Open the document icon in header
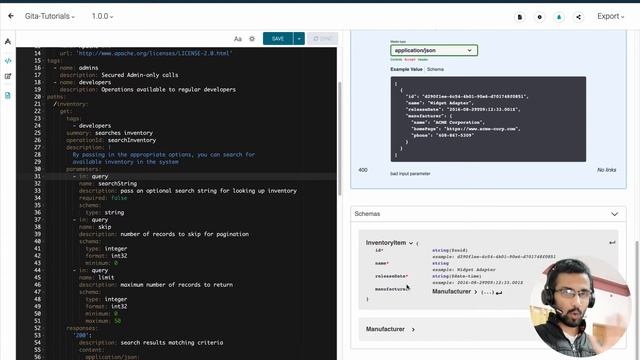This screenshot has height=360, width=640. tap(520, 17)
